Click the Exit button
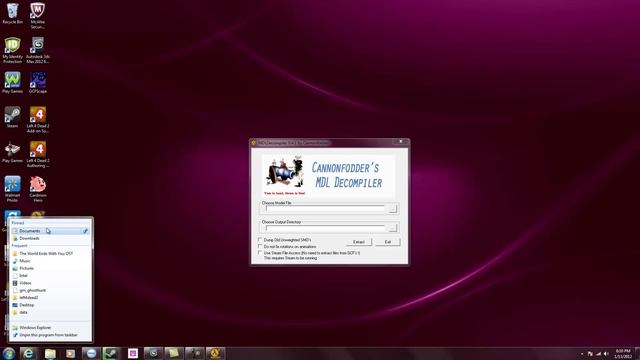 tap(388, 242)
